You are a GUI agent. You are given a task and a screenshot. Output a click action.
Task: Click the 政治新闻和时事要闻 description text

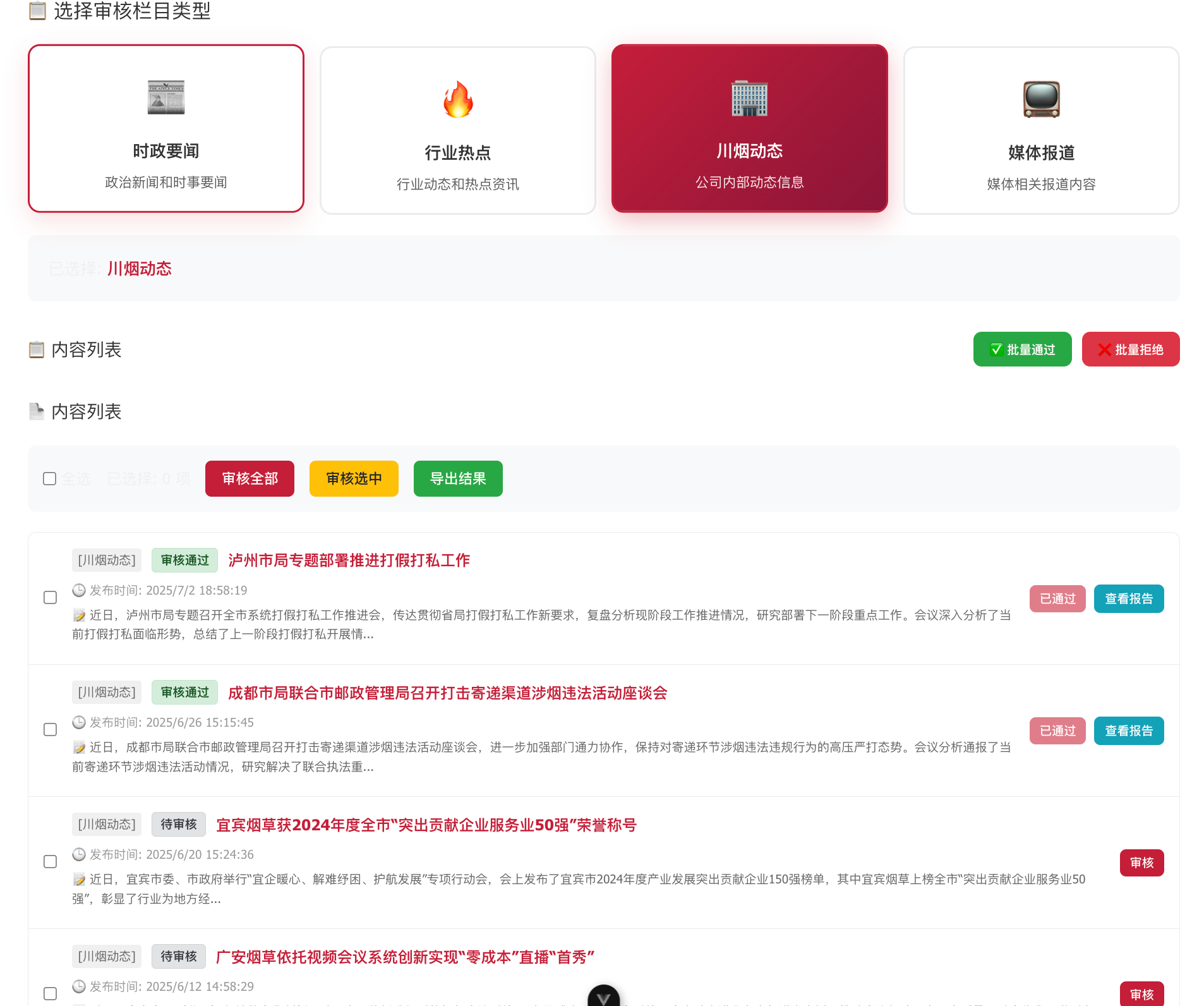[166, 183]
